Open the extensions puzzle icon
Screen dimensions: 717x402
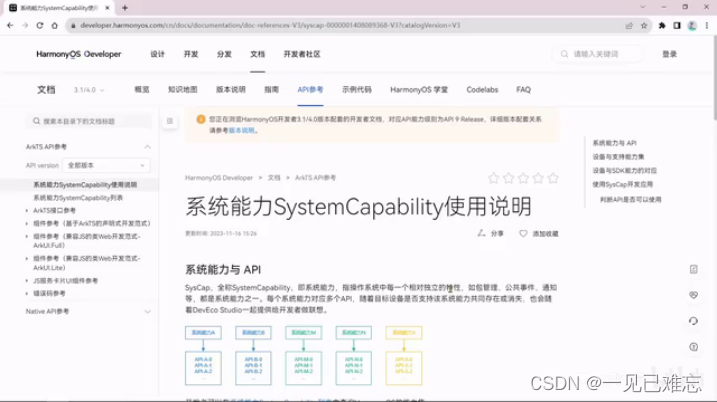(662, 26)
